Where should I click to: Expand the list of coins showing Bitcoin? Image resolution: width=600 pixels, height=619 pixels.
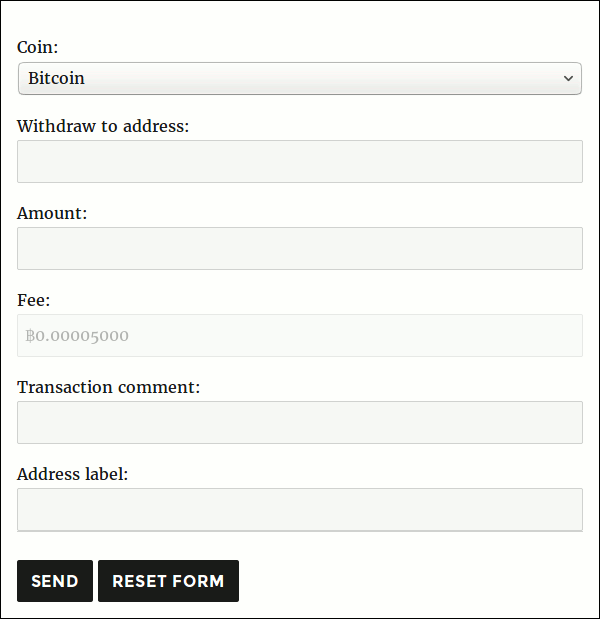(299, 78)
